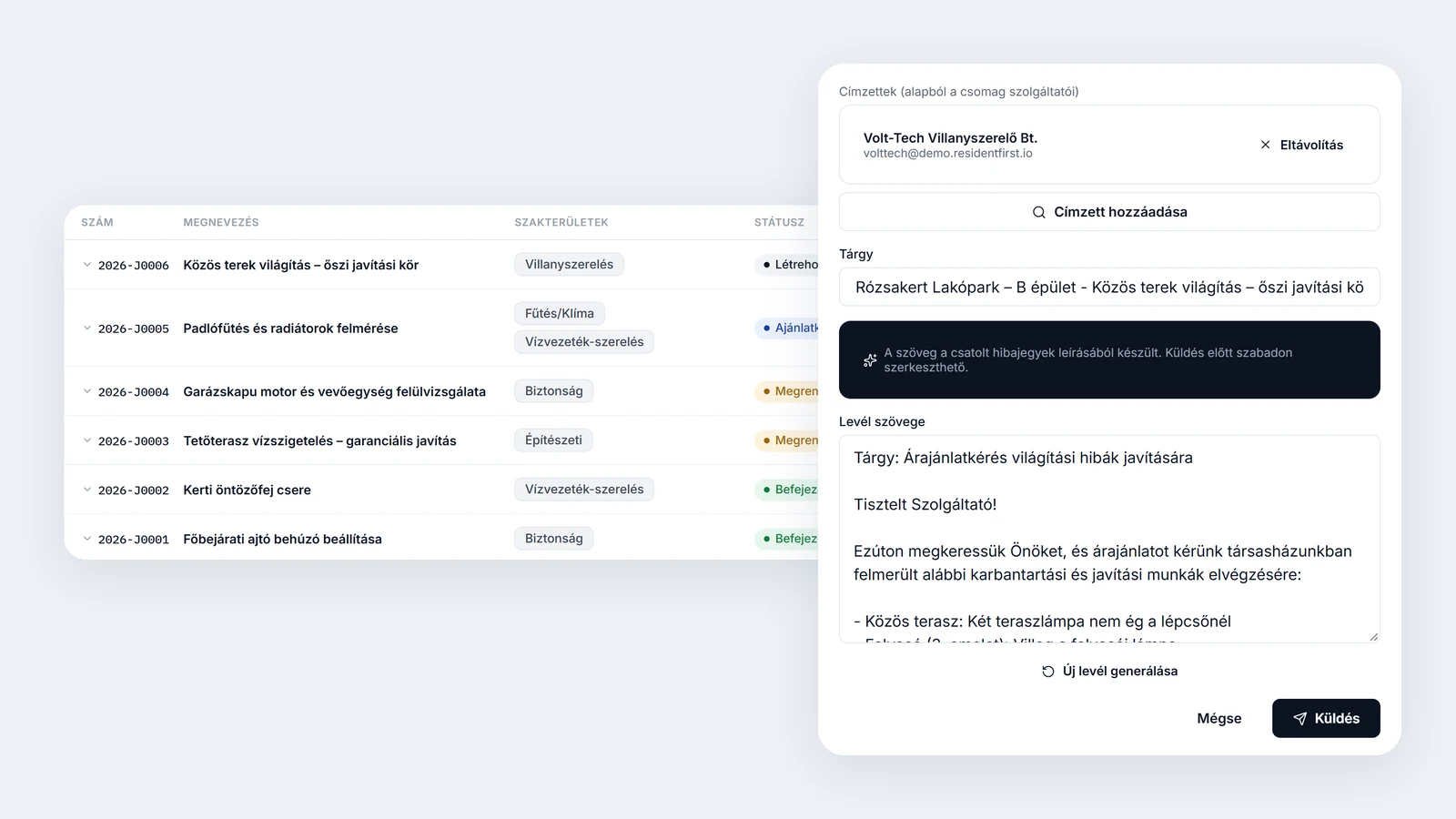The width and height of the screenshot is (1456, 819).
Task: Click the refresh icon beside Új levél generálása
Action: pos(1048,672)
